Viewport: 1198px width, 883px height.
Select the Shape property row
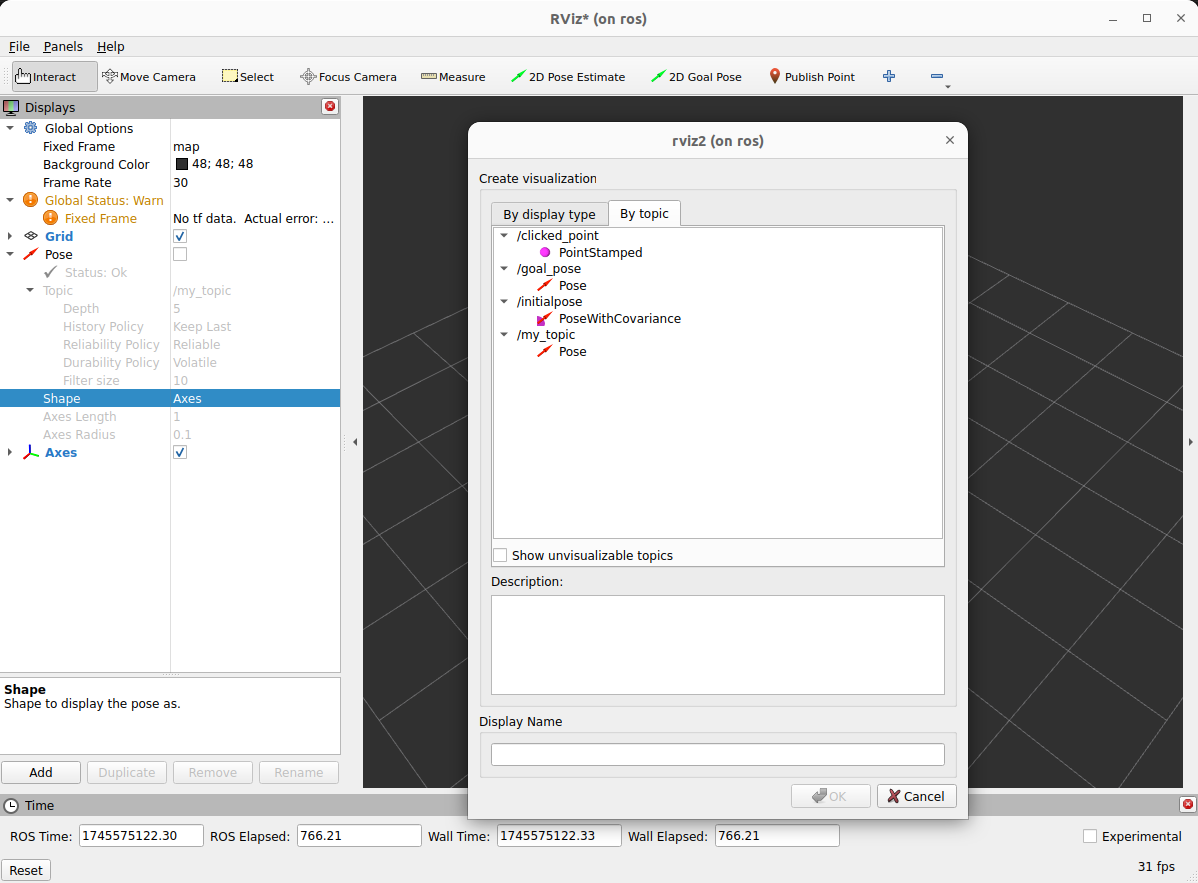click(x=170, y=398)
